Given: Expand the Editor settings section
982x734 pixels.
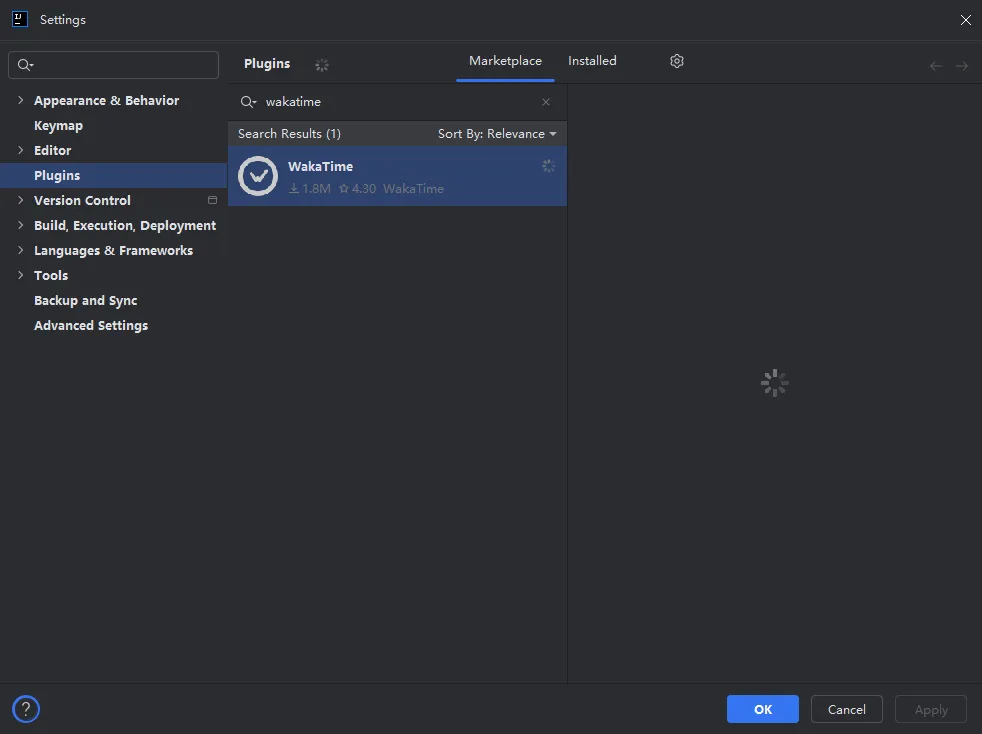Looking at the screenshot, I should 20,150.
